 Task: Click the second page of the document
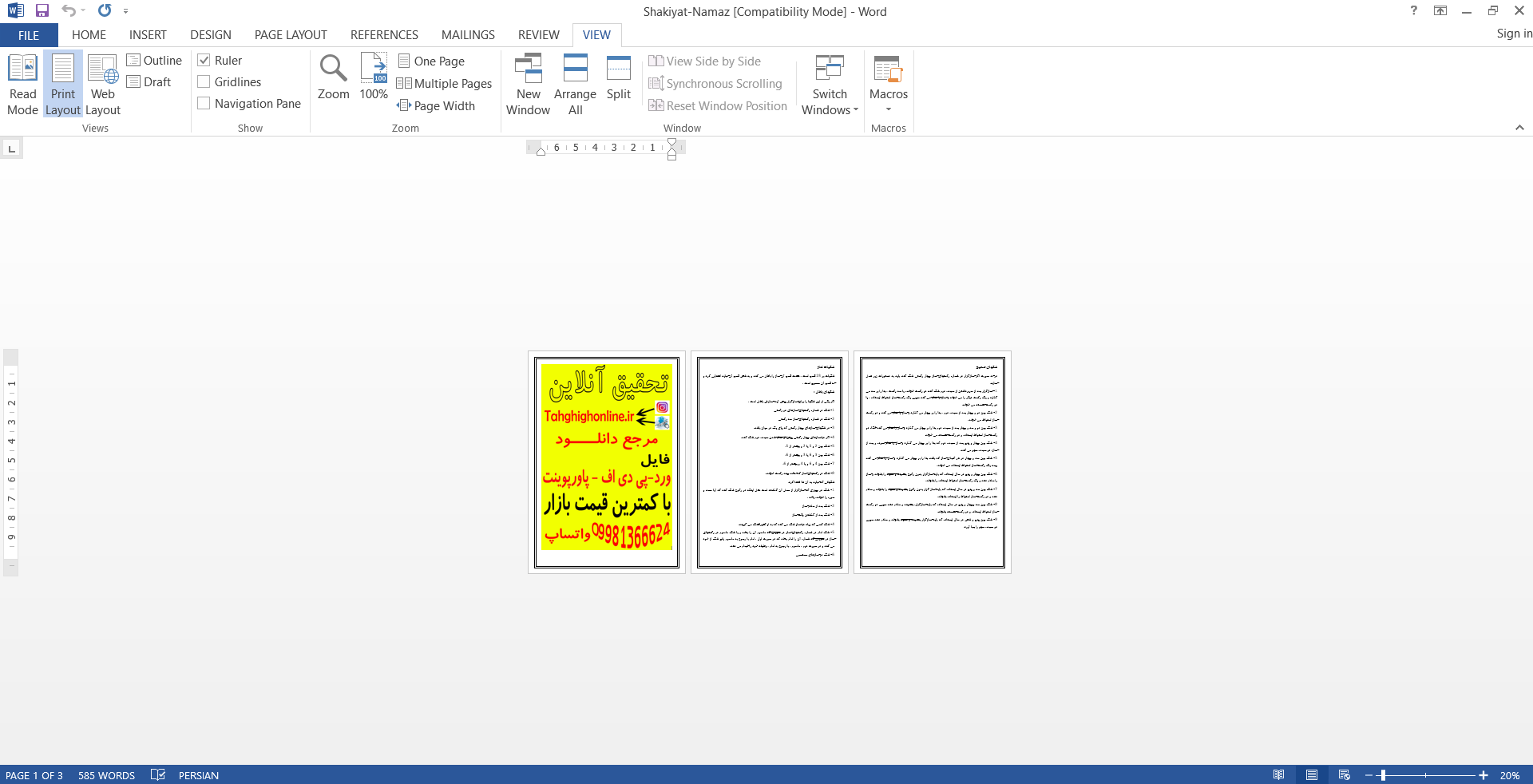(x=770, y=462)
